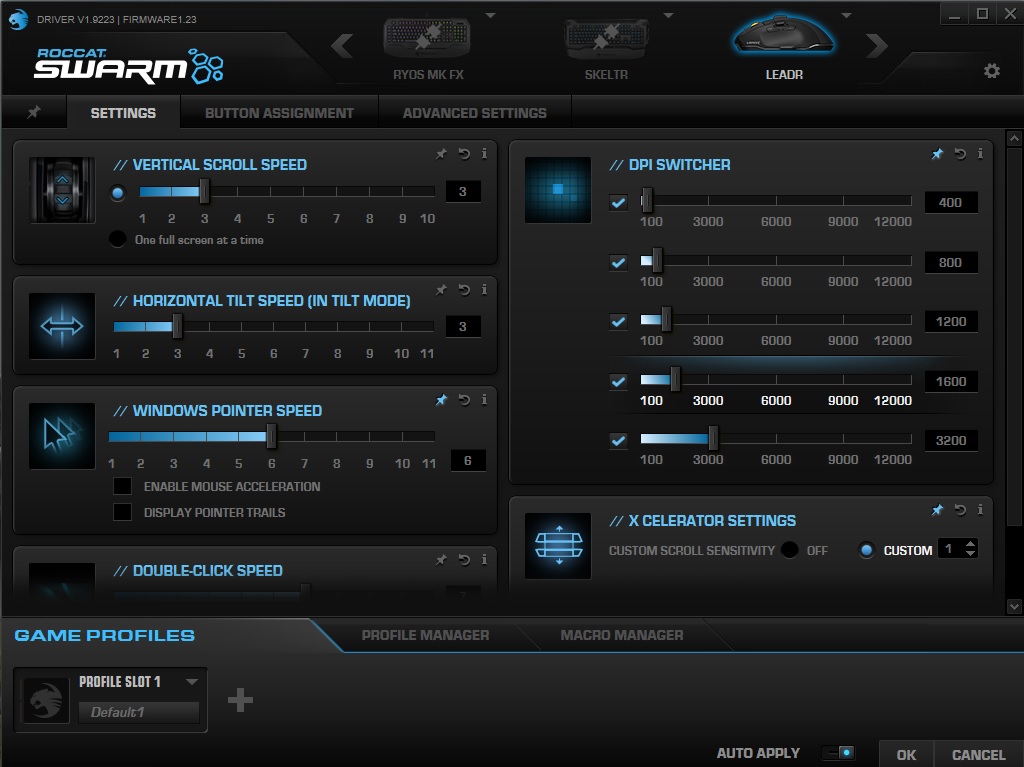Screen dimensions: 1024x767
Task: Set custom scroll sensitivity to Off
Action: pos(790,550)
